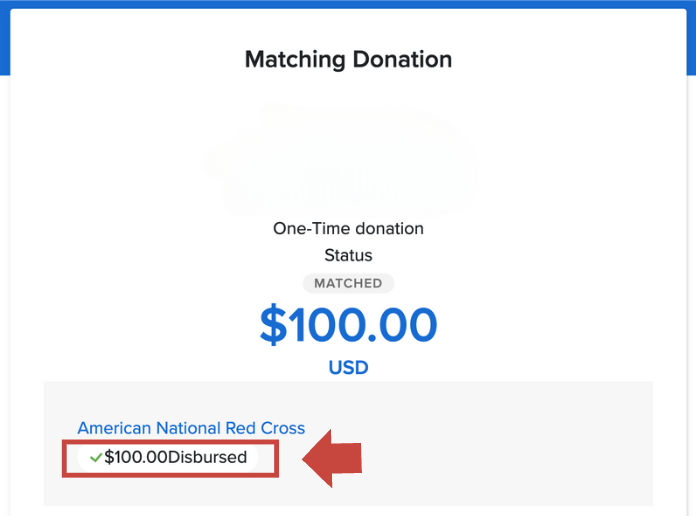Click the One-Time donation text
696x516 pixels.
tap(348, 228)
